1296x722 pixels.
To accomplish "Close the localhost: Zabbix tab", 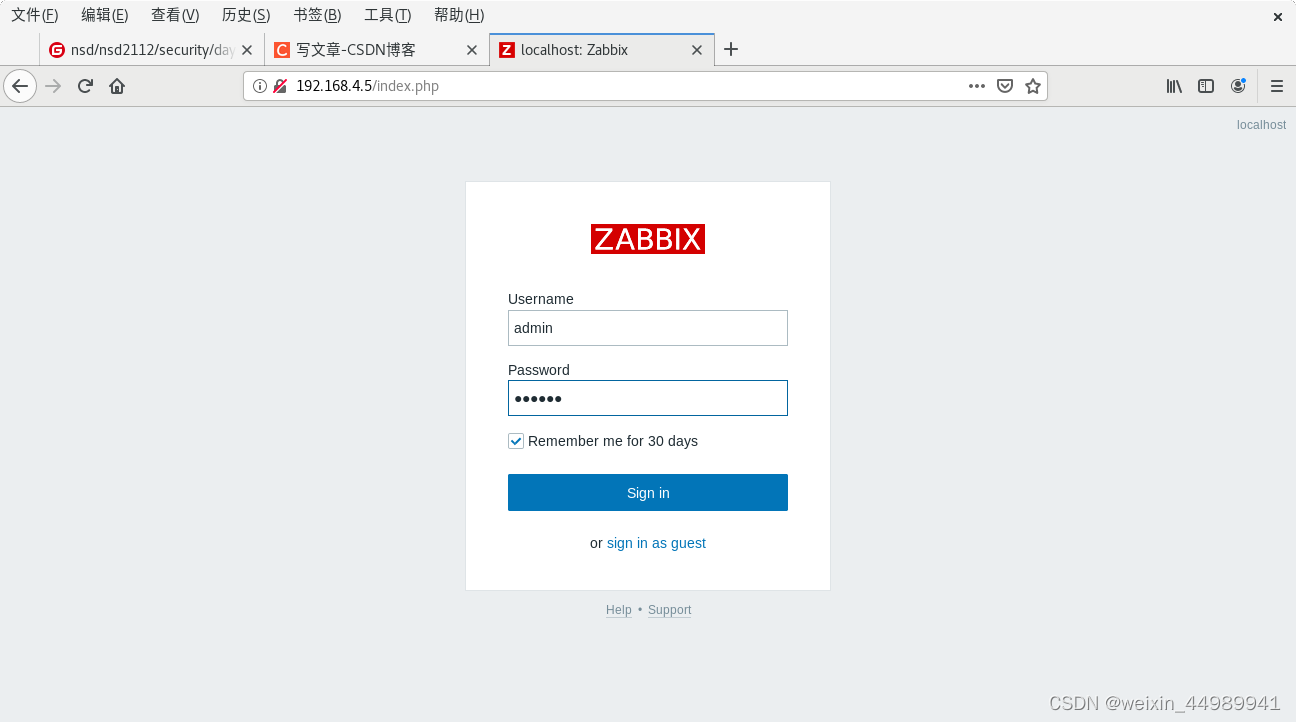I will (x=697, y=50).
